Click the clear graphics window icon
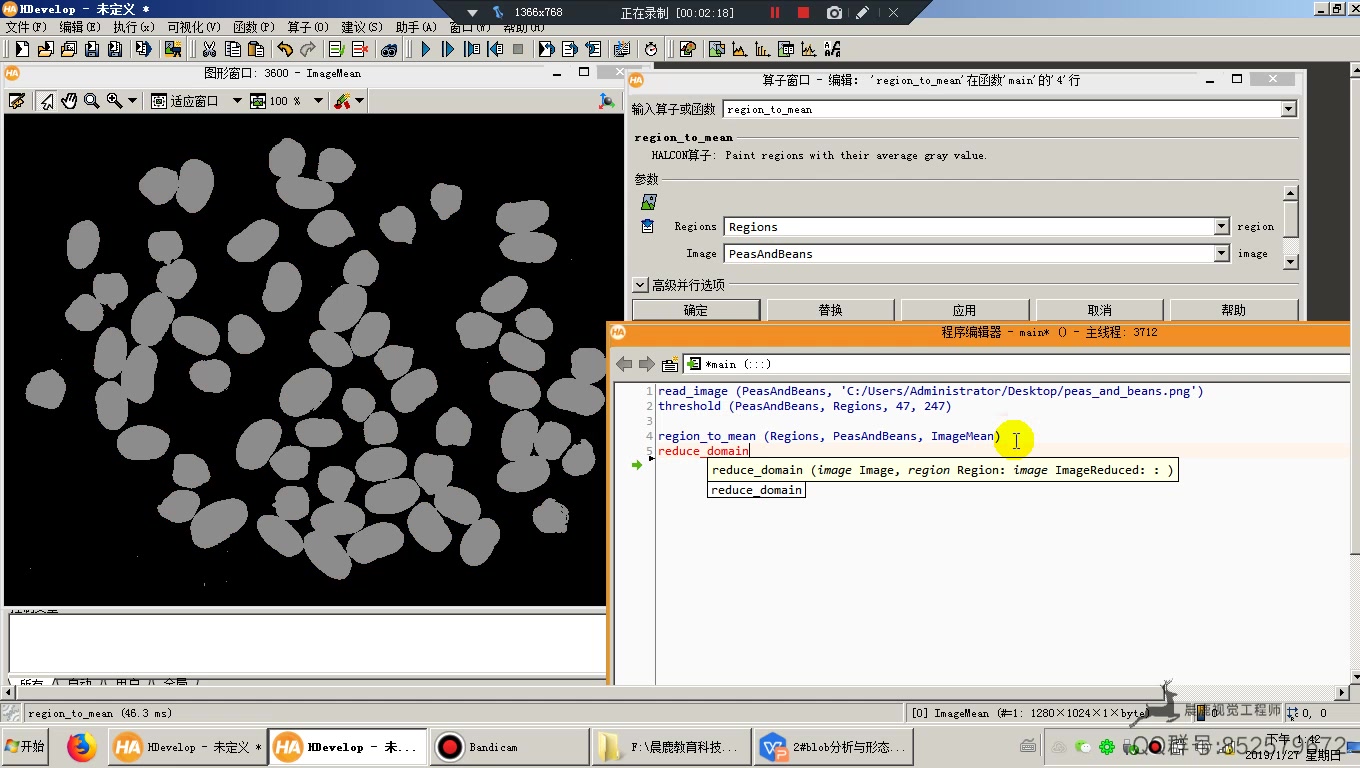 (x=17, y=101)
